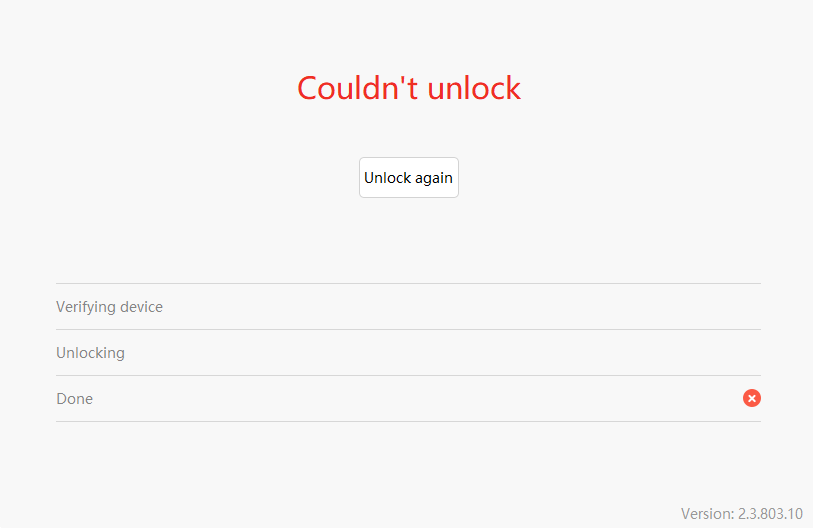Screen dimensions: 813x529
Task: Click the Version 2.3.803.10 label
Action: [x=741, y=513]
